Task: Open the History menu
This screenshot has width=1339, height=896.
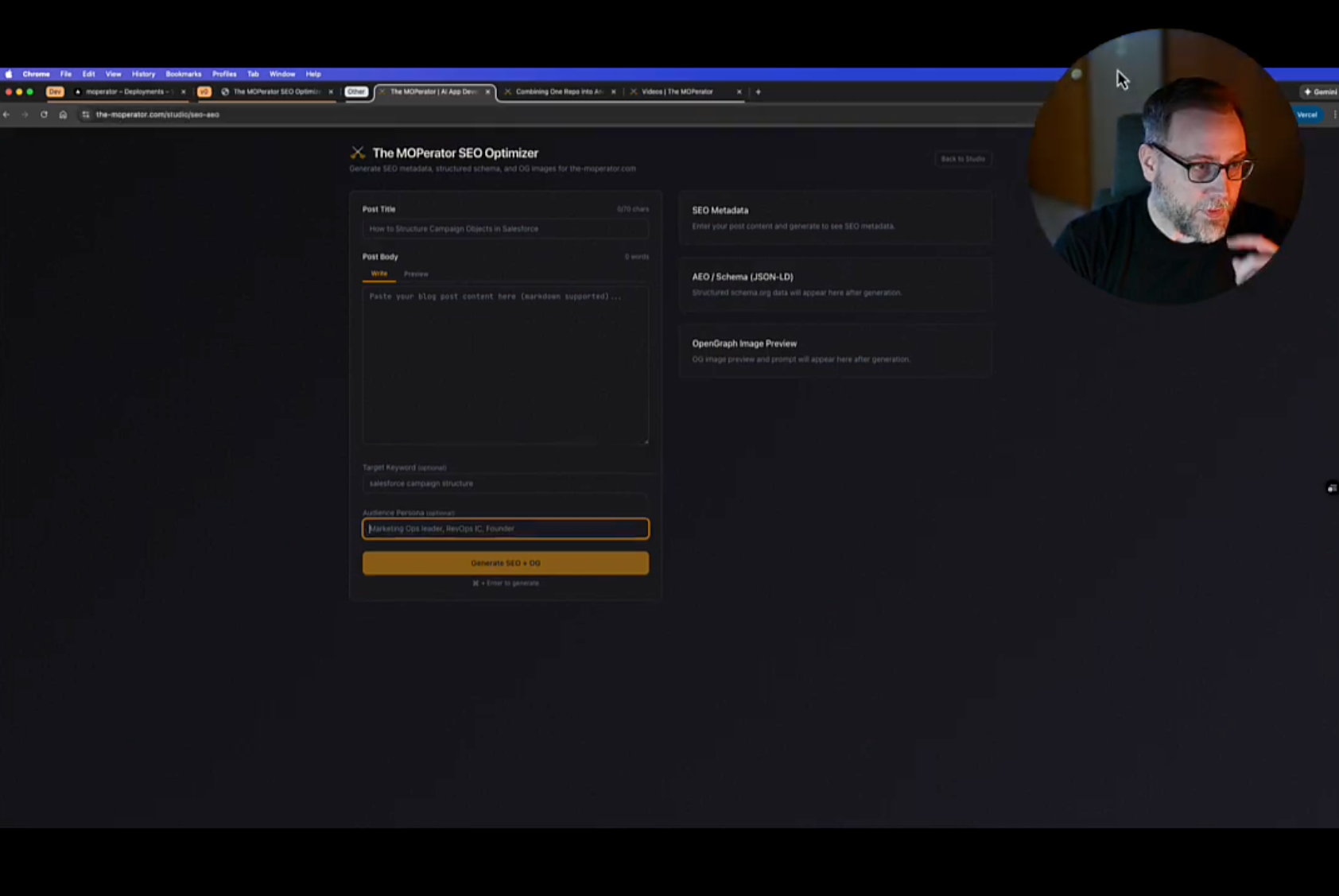Action: [143, 74]
